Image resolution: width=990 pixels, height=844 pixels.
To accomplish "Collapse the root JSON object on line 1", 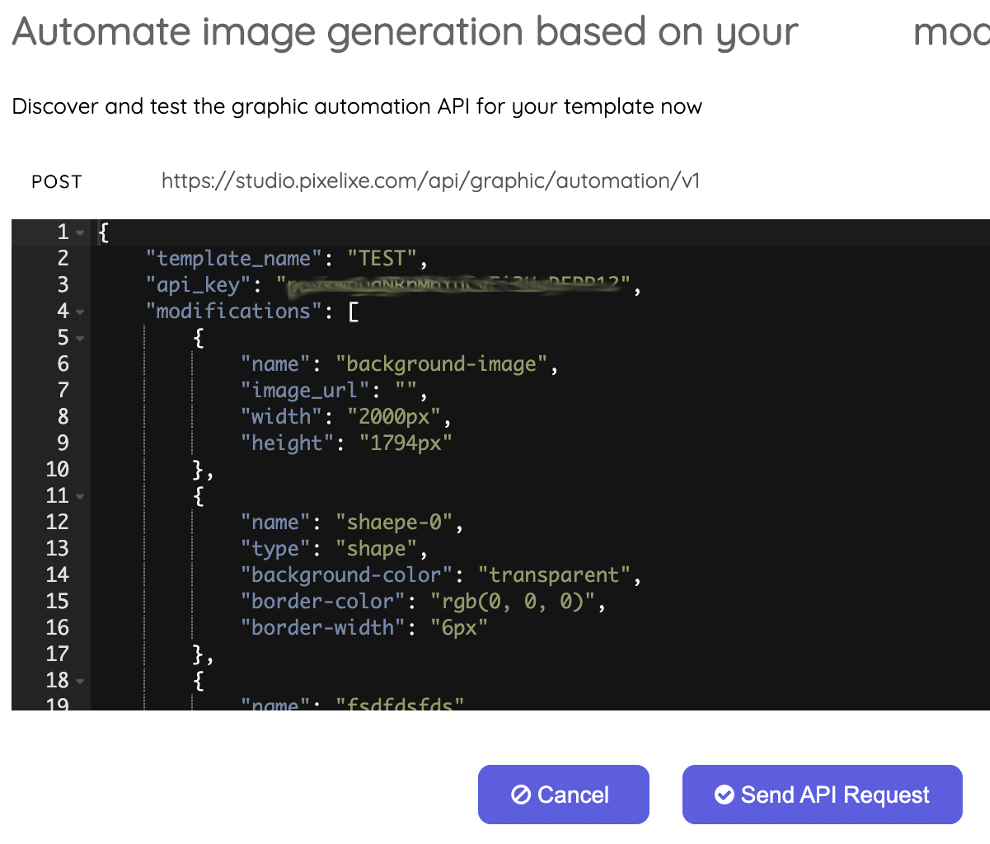I will point(80,233).
